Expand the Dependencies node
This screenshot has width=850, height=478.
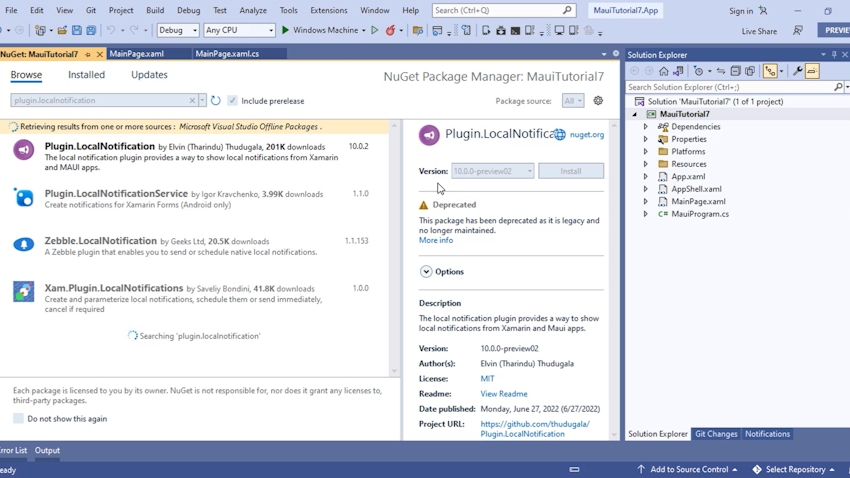[x=646, y=127]
